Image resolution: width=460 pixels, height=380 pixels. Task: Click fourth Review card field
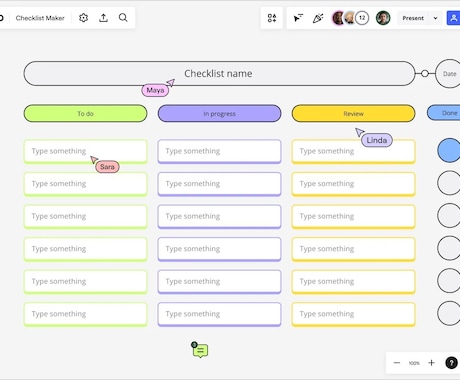pos(353,249)
